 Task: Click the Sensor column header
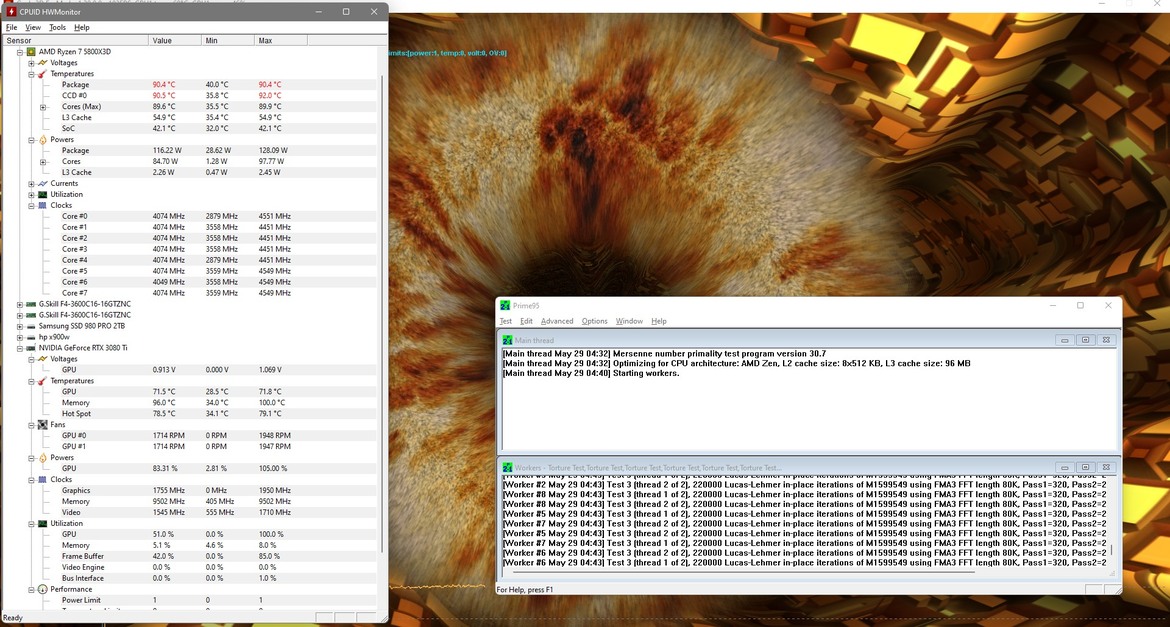[x=75, y=40]
